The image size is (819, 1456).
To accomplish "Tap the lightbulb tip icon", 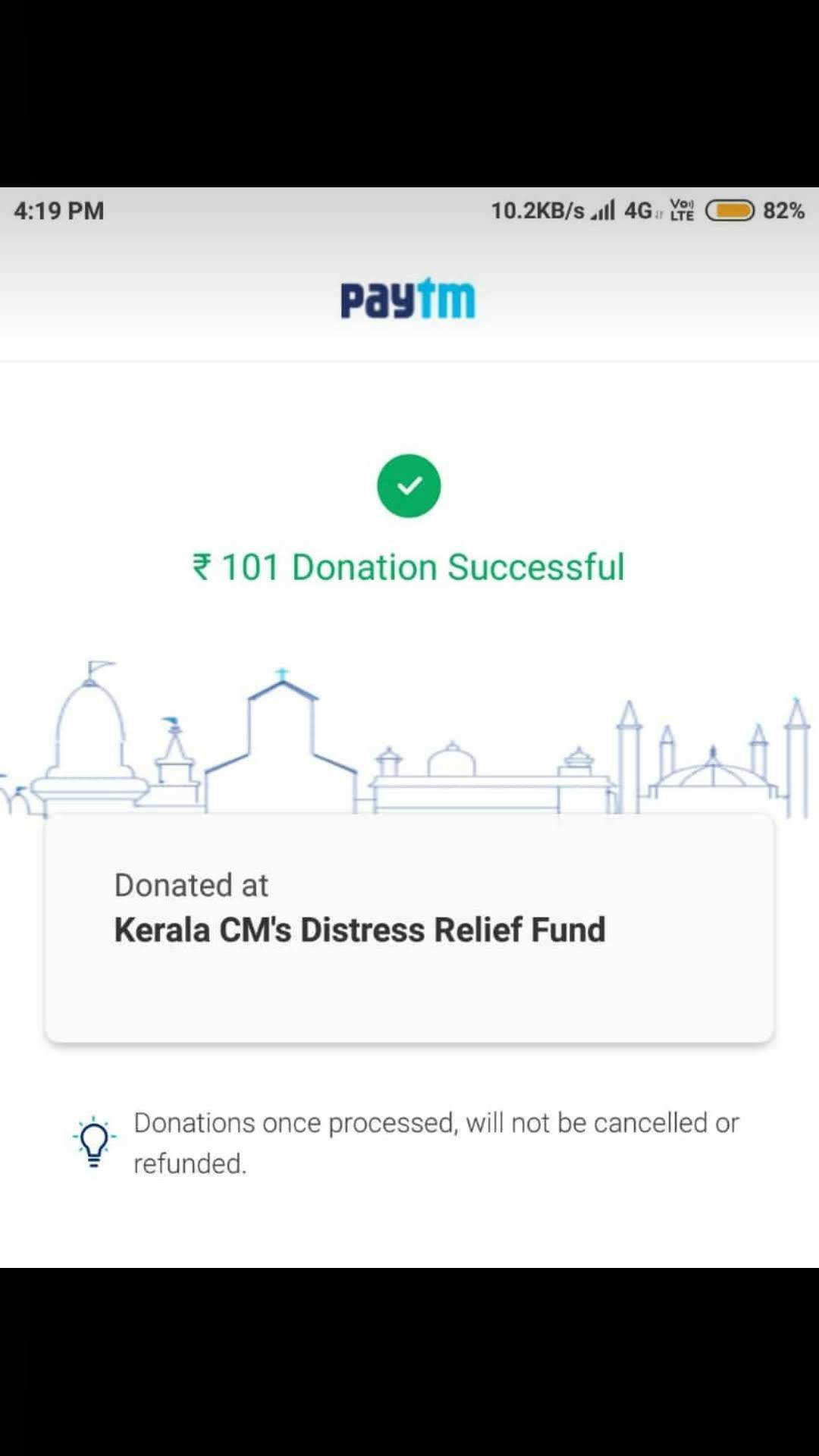I will click(94, 1141).
